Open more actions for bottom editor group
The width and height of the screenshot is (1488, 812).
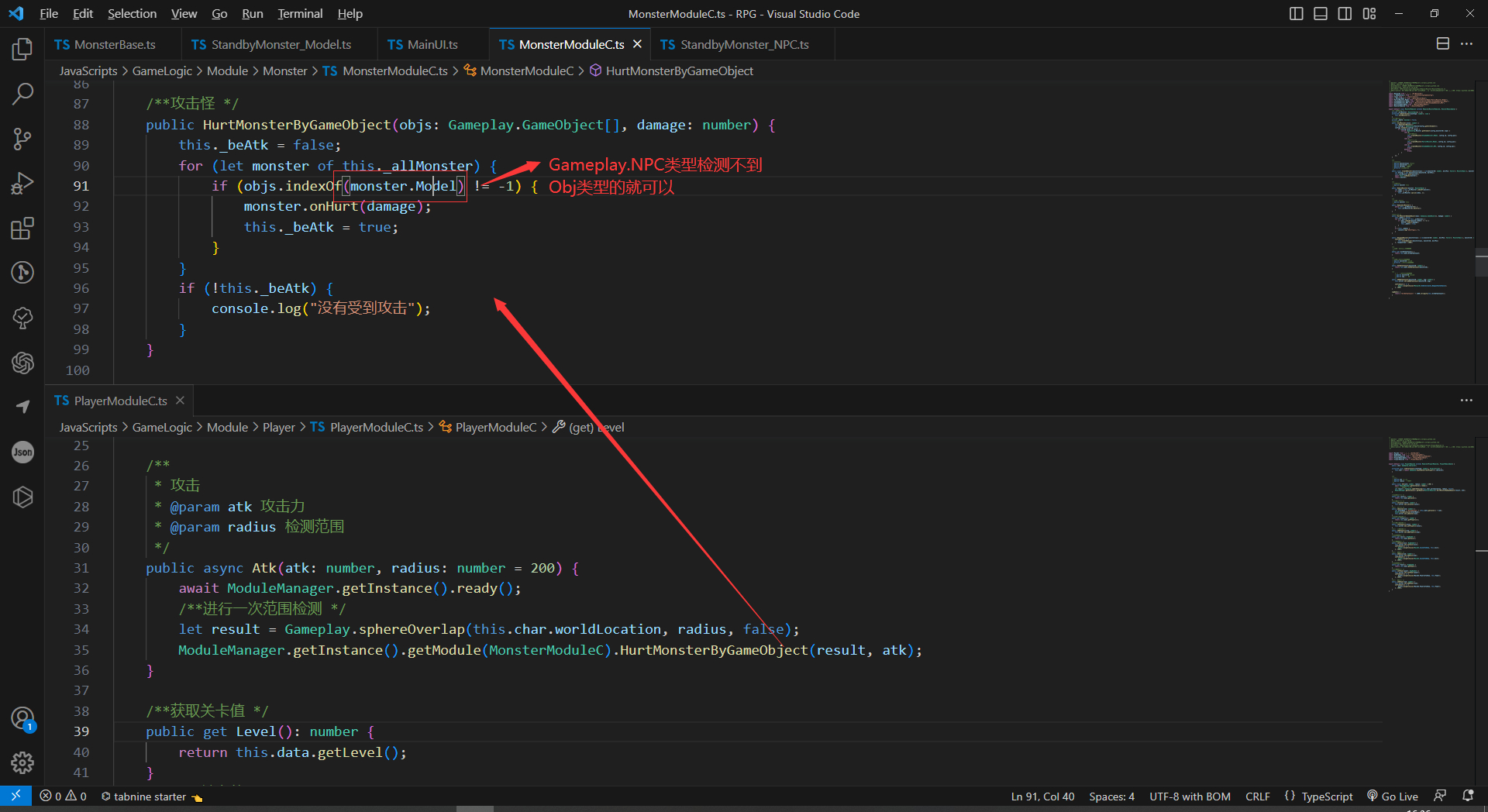(1466, 401)
